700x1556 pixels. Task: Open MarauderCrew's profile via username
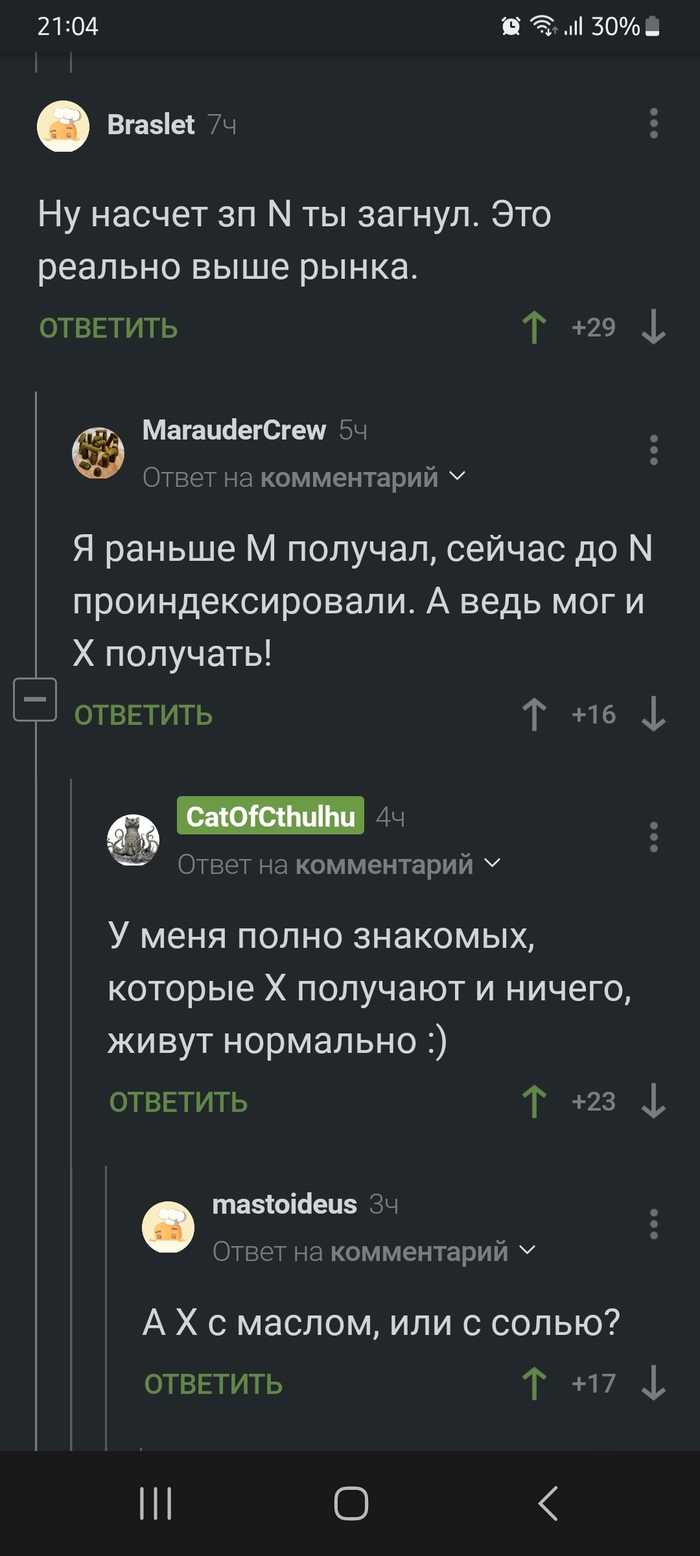point(234,430)
